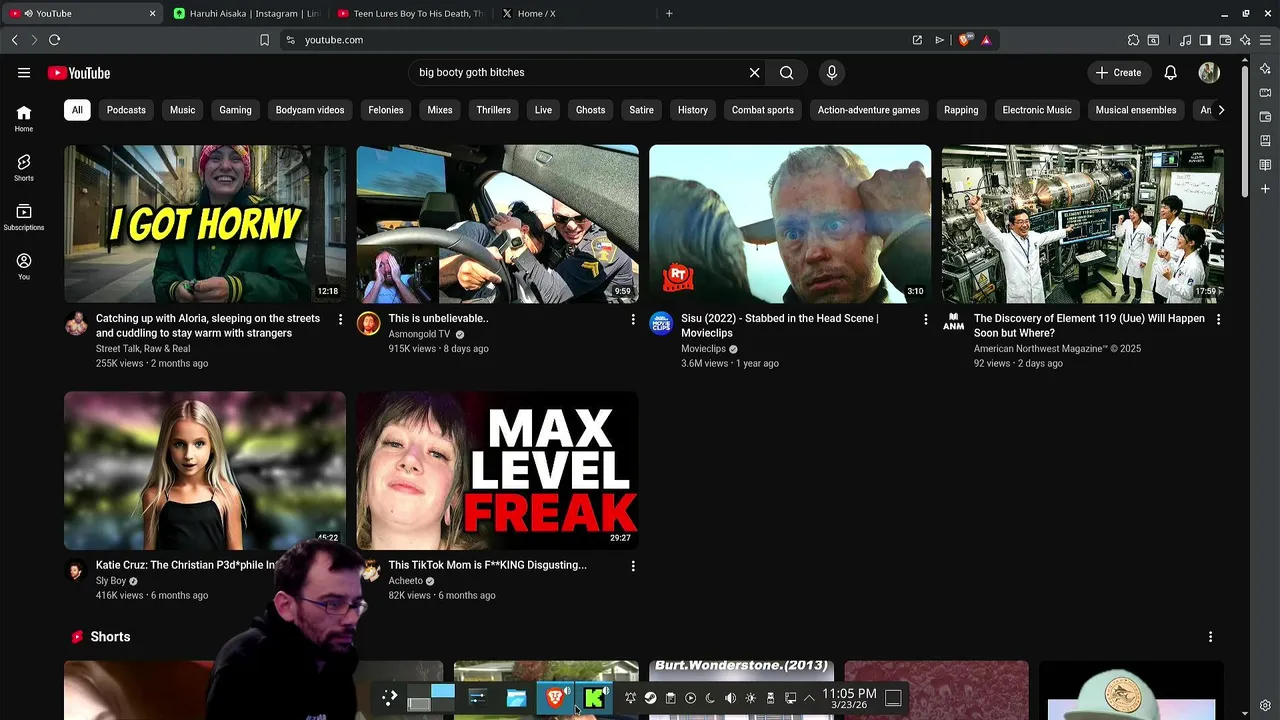This screenshot has height=720, width=1280.
Task: Clear the search box with the X
Action: tap(755, 73)
